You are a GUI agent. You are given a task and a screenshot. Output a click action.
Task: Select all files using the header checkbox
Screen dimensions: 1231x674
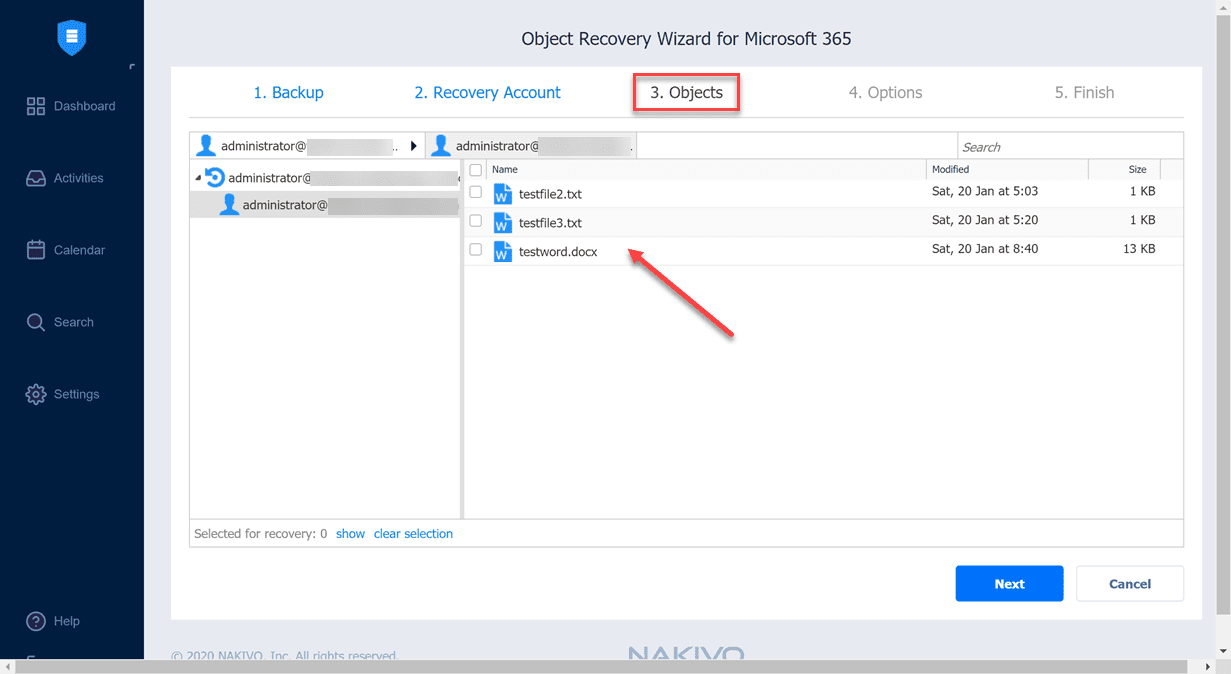coord(476,169)
